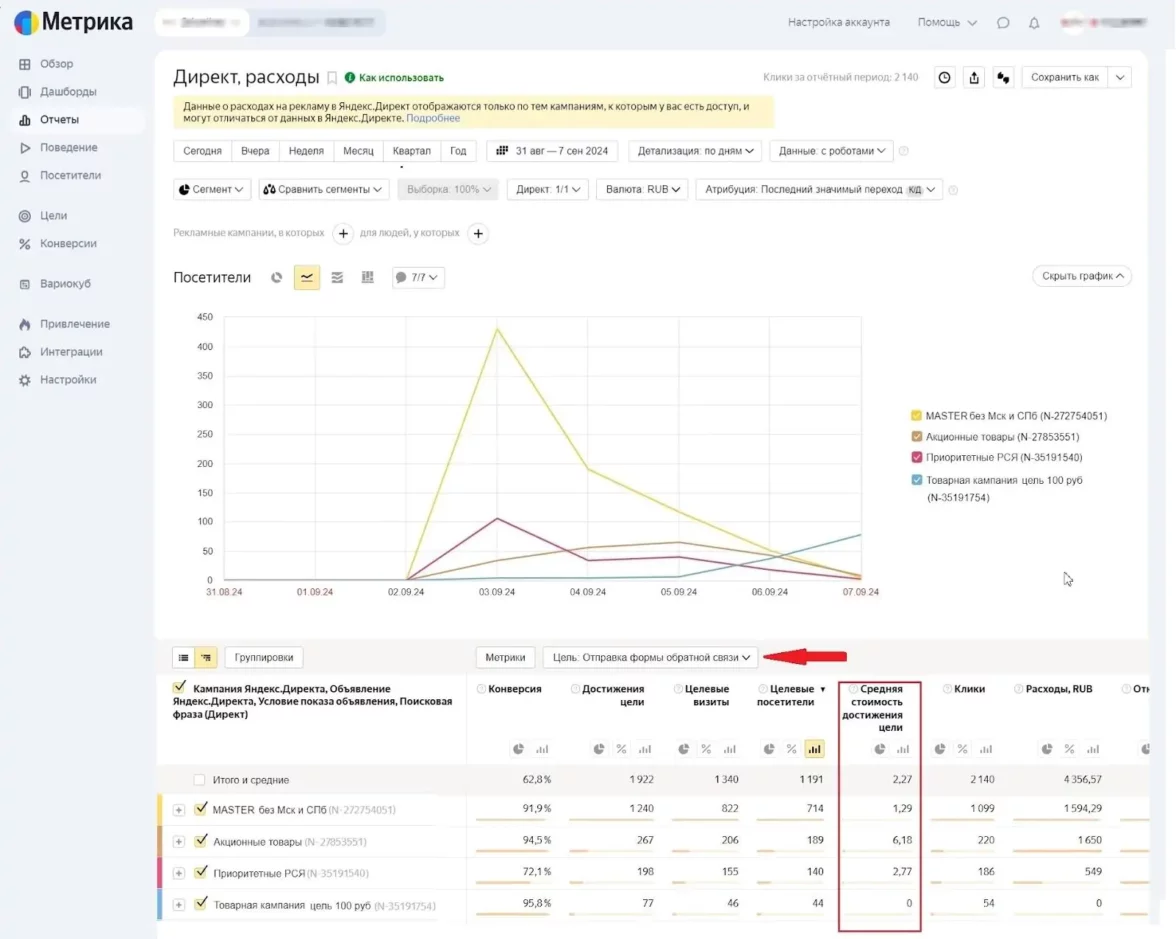This screenshot has height=939, width=1176.
Task: Click the Скрыть график button
Action: pos(1080,276)
